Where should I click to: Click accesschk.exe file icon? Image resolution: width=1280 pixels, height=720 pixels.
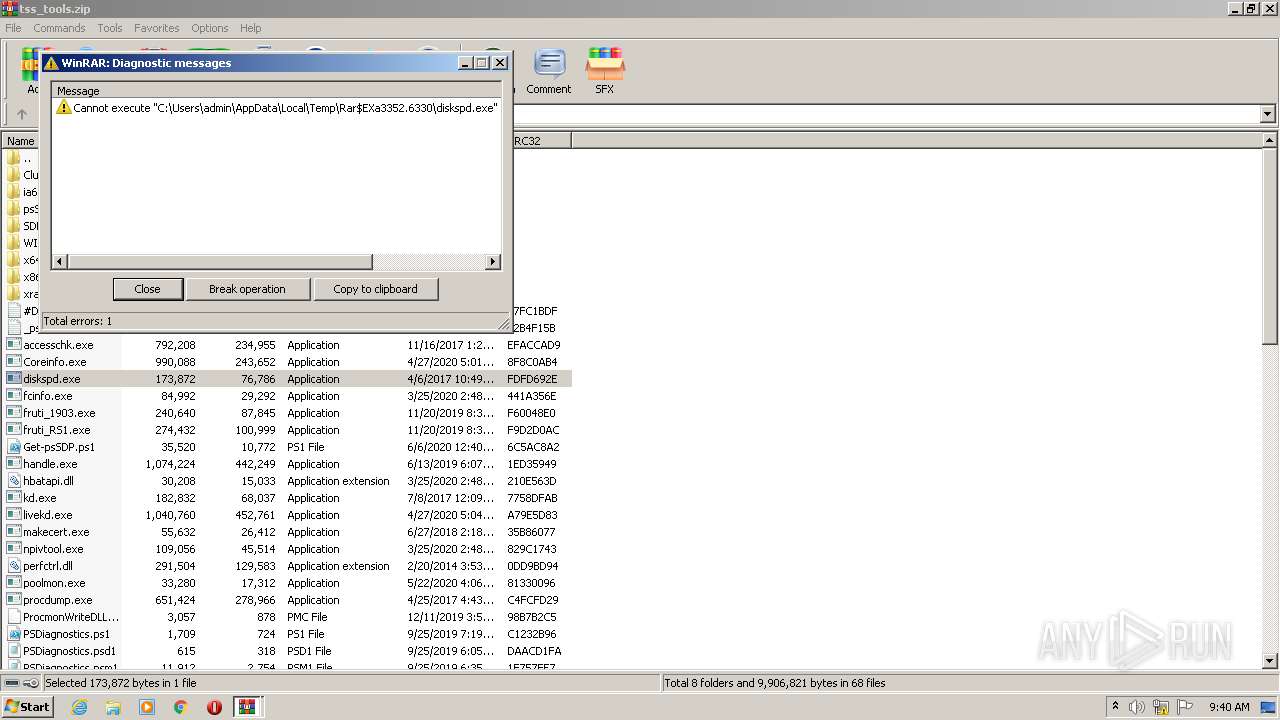coord(14,345)
